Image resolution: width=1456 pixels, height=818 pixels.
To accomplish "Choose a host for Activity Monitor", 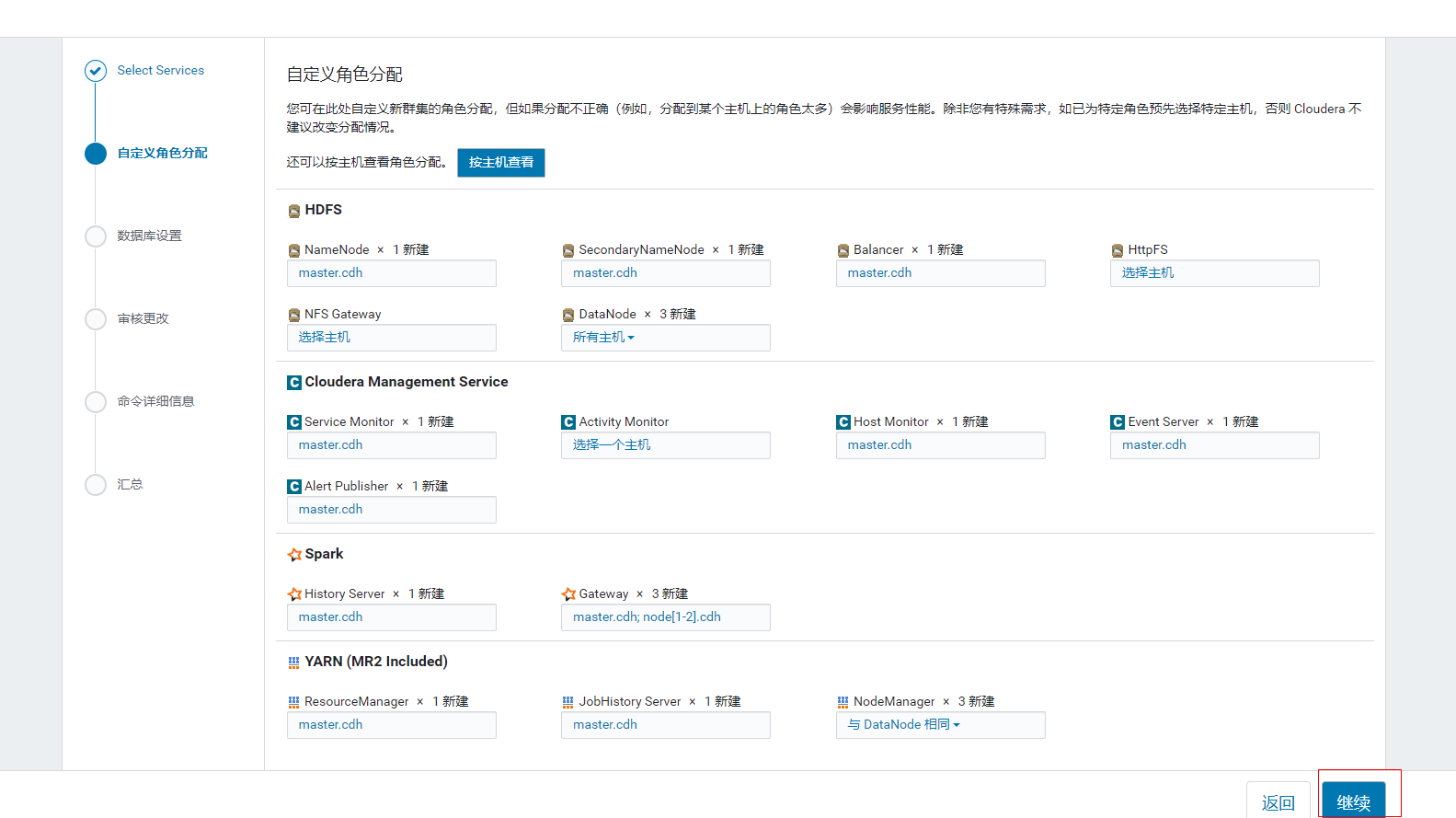I will pyautogui.click(x=612, y=445).
